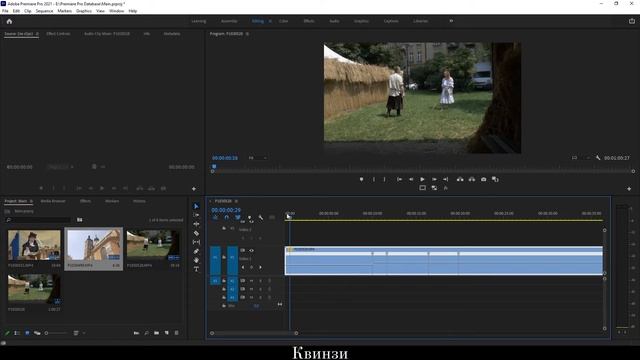This screenshot has height=360, width=640.
Task: Toggle project read-only green pencil icon
Action: 7,333
